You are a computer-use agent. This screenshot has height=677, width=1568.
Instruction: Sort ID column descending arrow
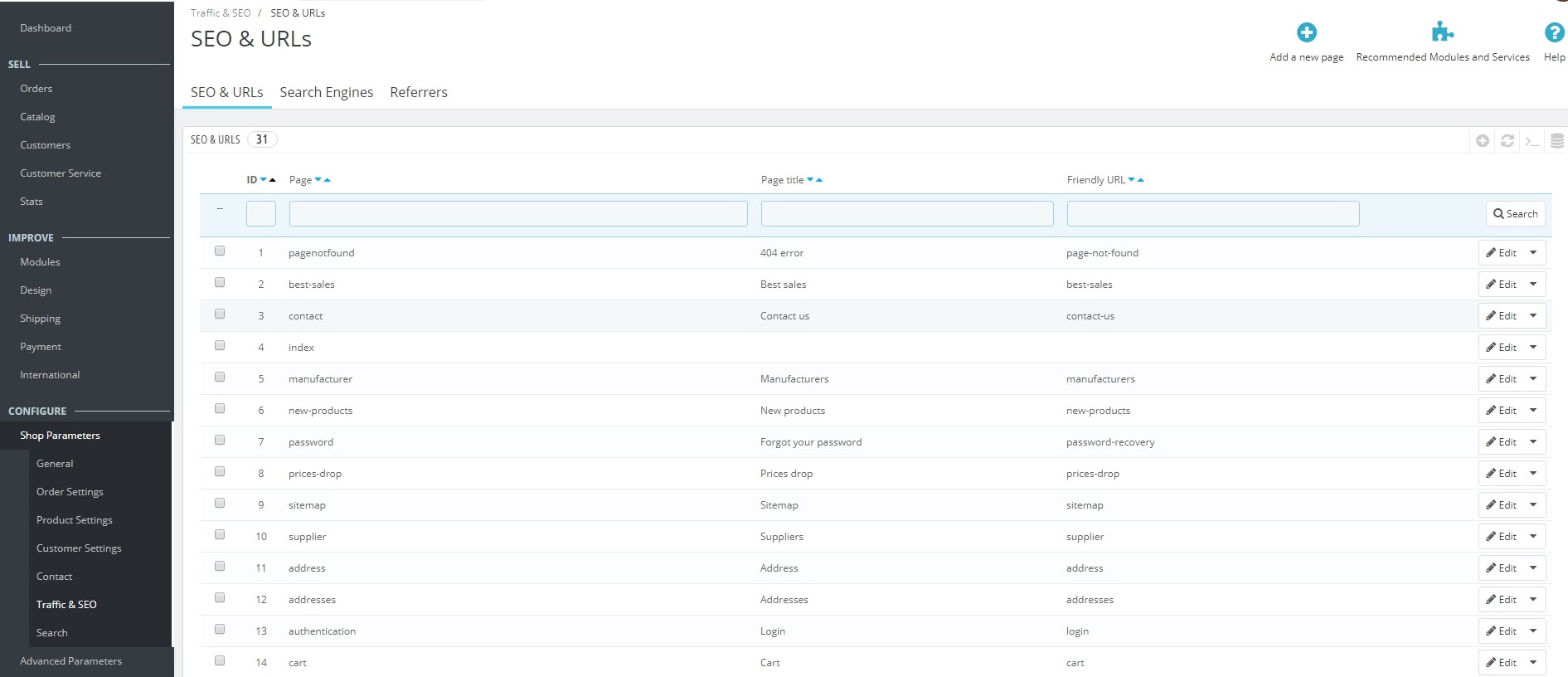(264, 180)
